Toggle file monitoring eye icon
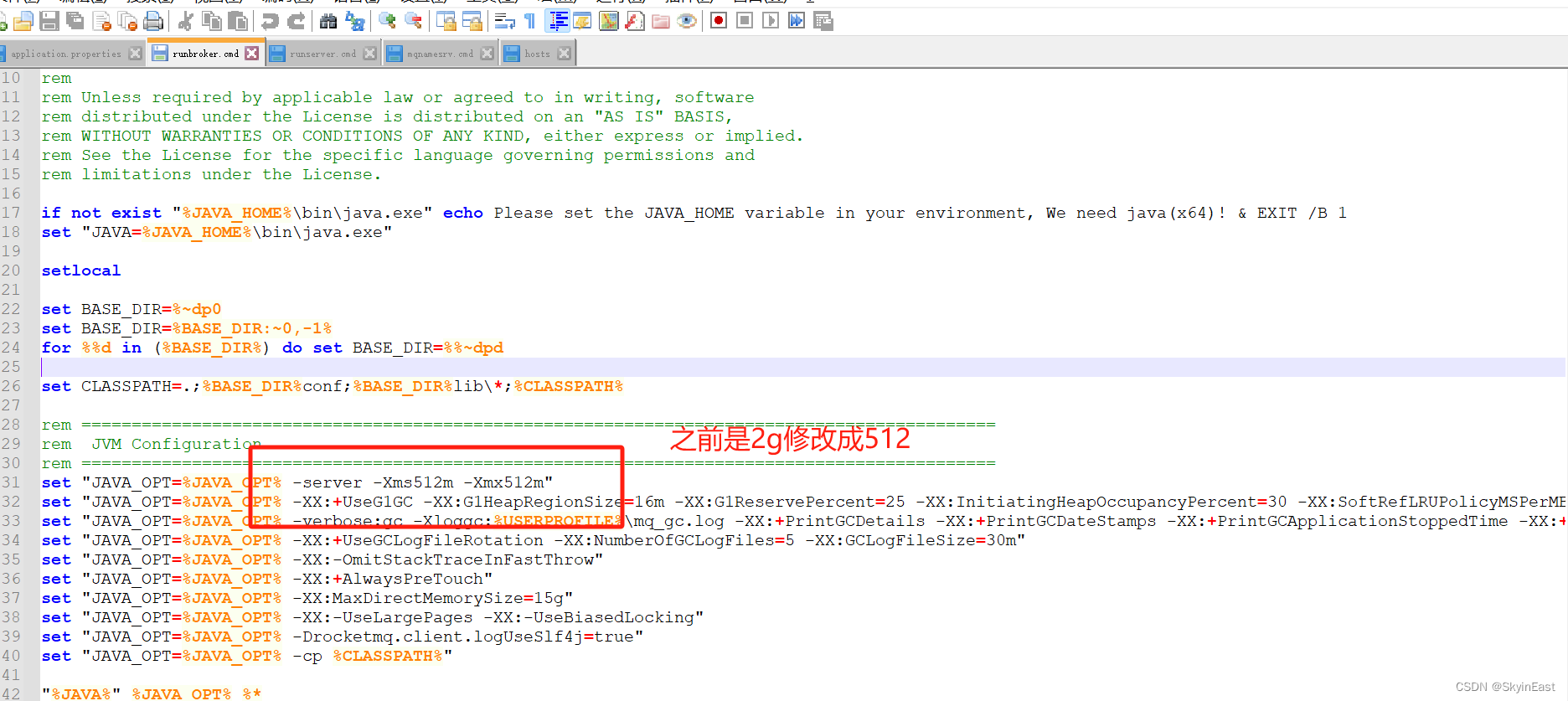The height and width of the screenshot is (701, 1568). point(687,21)
